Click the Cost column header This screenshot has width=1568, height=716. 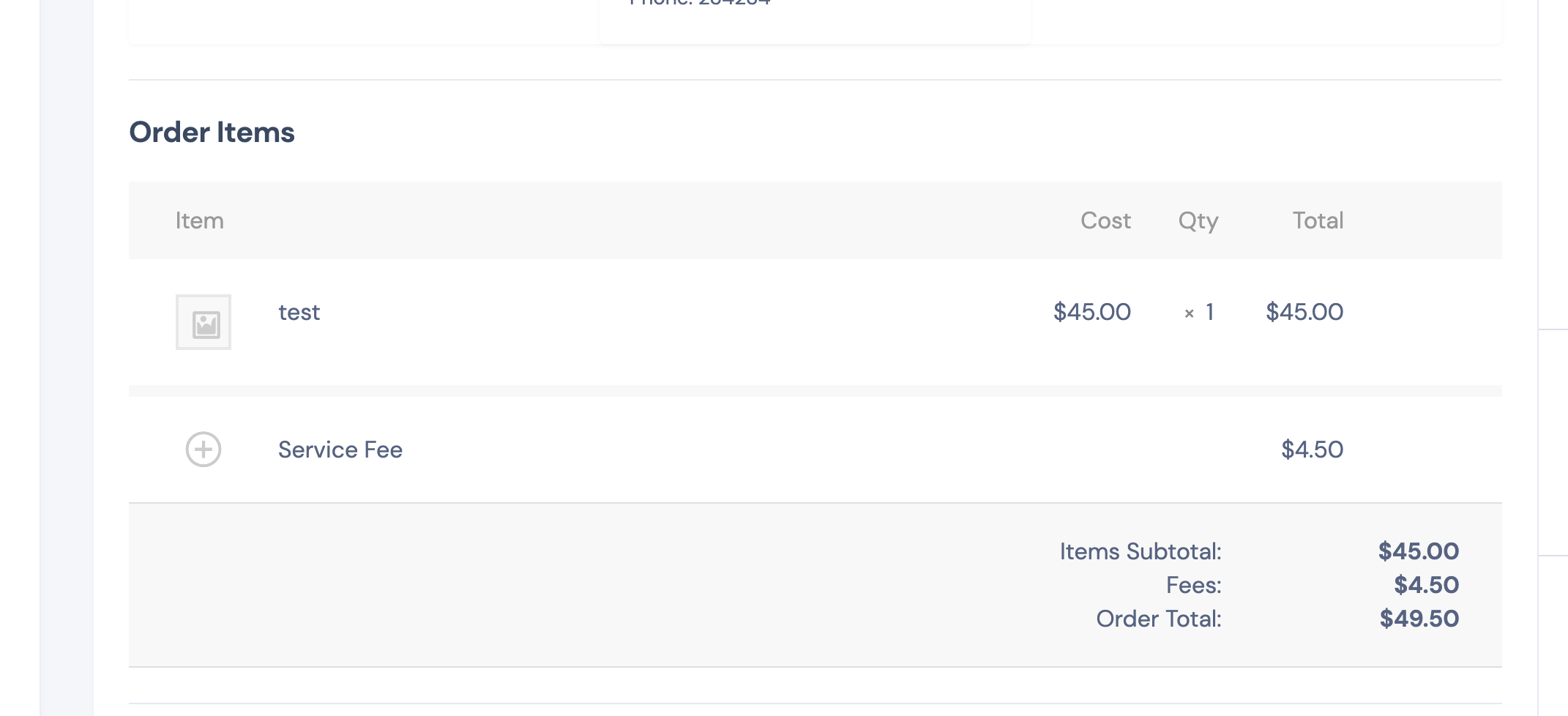(1105, 220)
